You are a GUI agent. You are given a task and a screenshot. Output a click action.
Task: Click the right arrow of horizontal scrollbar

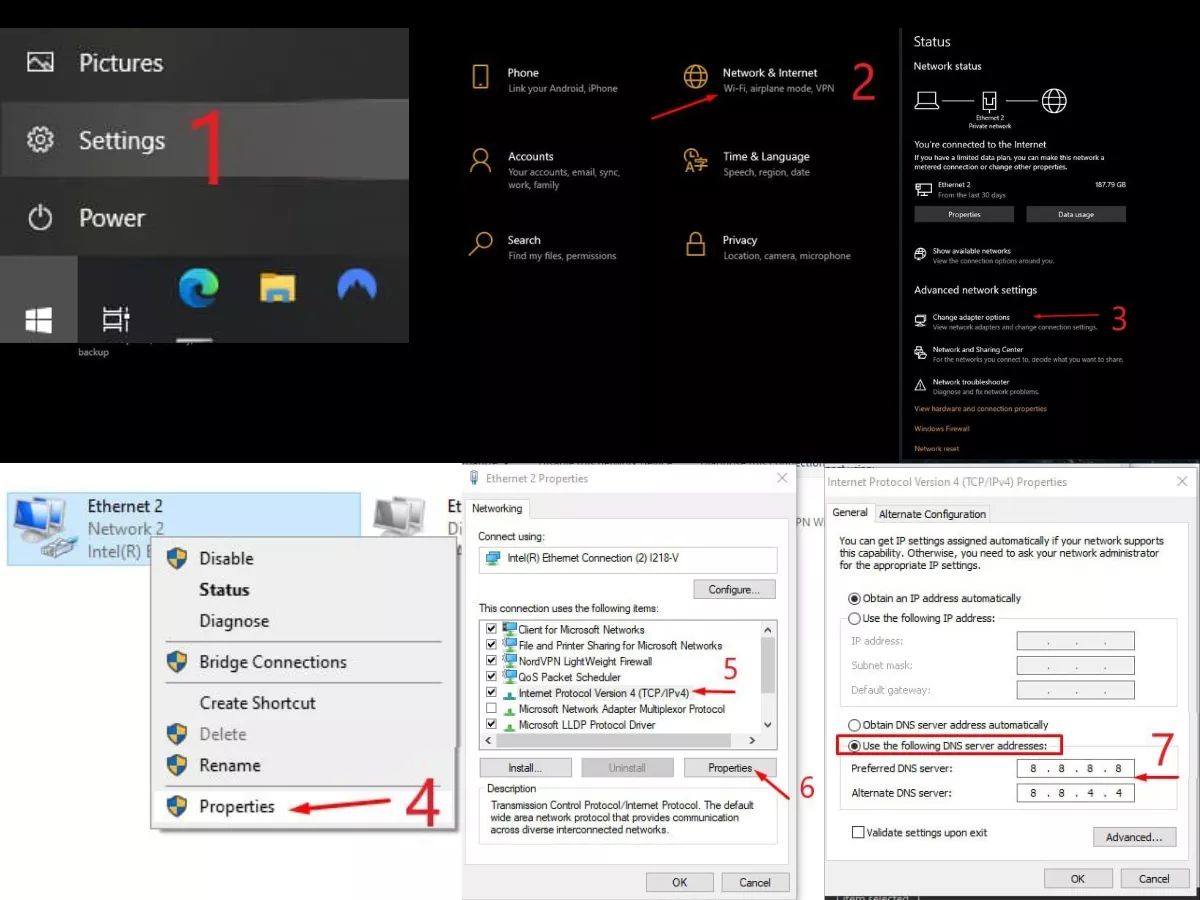pyautogui.click(x=753, y=741)
